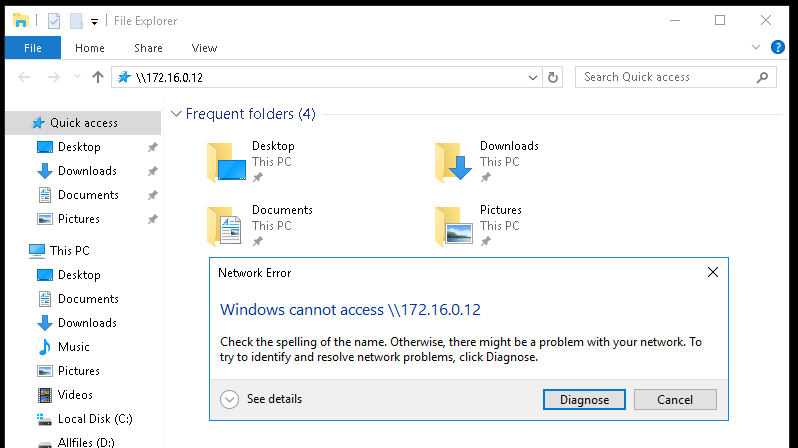
Task: Select Documents under This PC
Action: [88, 299]
